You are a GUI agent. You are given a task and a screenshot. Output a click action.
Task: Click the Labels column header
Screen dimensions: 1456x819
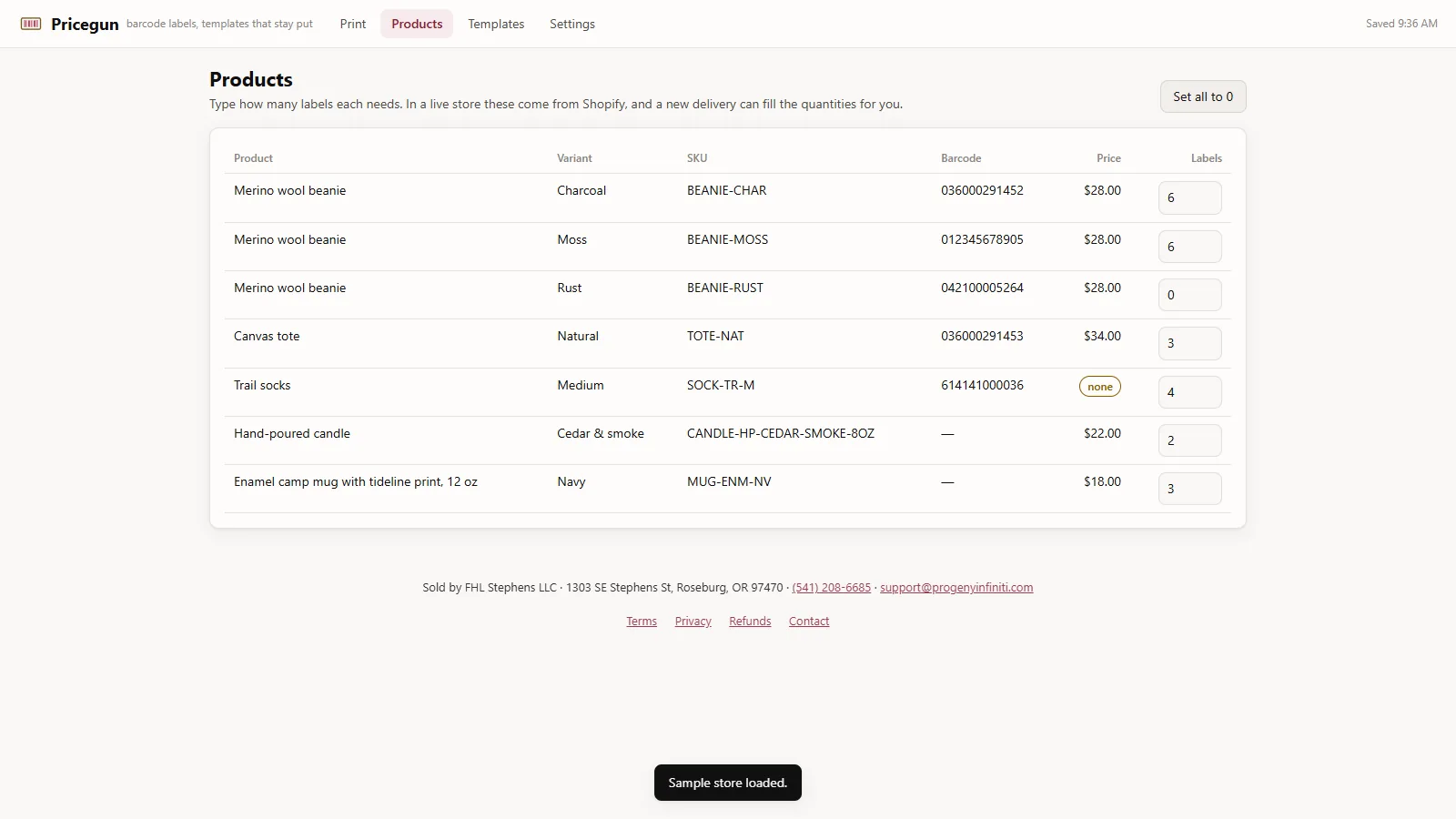[1207, 158]
